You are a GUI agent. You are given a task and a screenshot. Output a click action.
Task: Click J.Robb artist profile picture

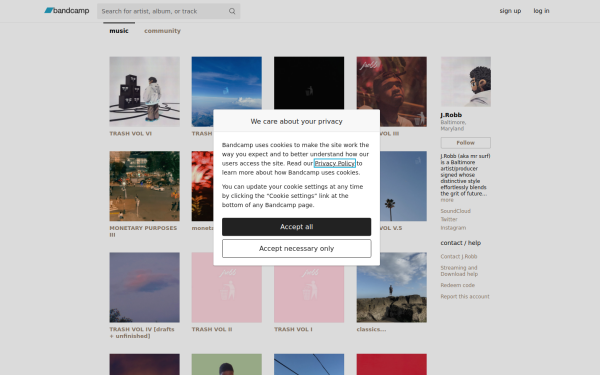(x=466, y=82)
